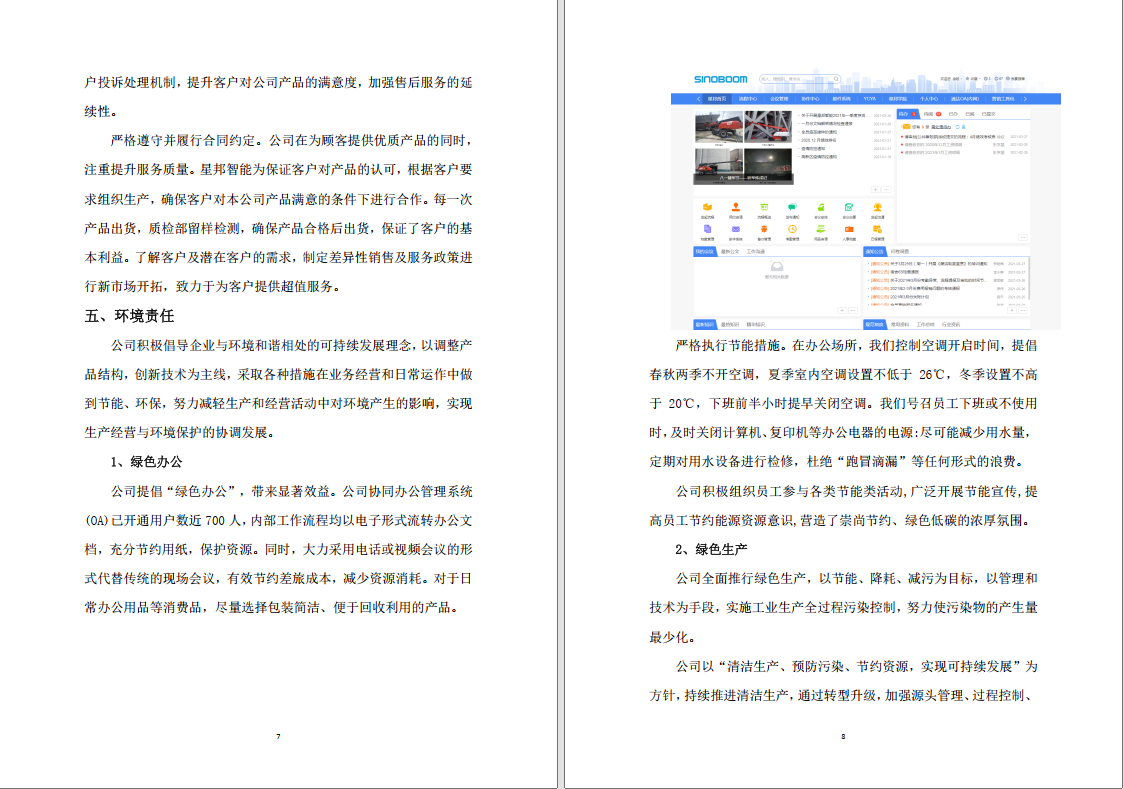
Task: Click the line starting '式代替传统的现场会议'
Action: [x=278, y=579]
